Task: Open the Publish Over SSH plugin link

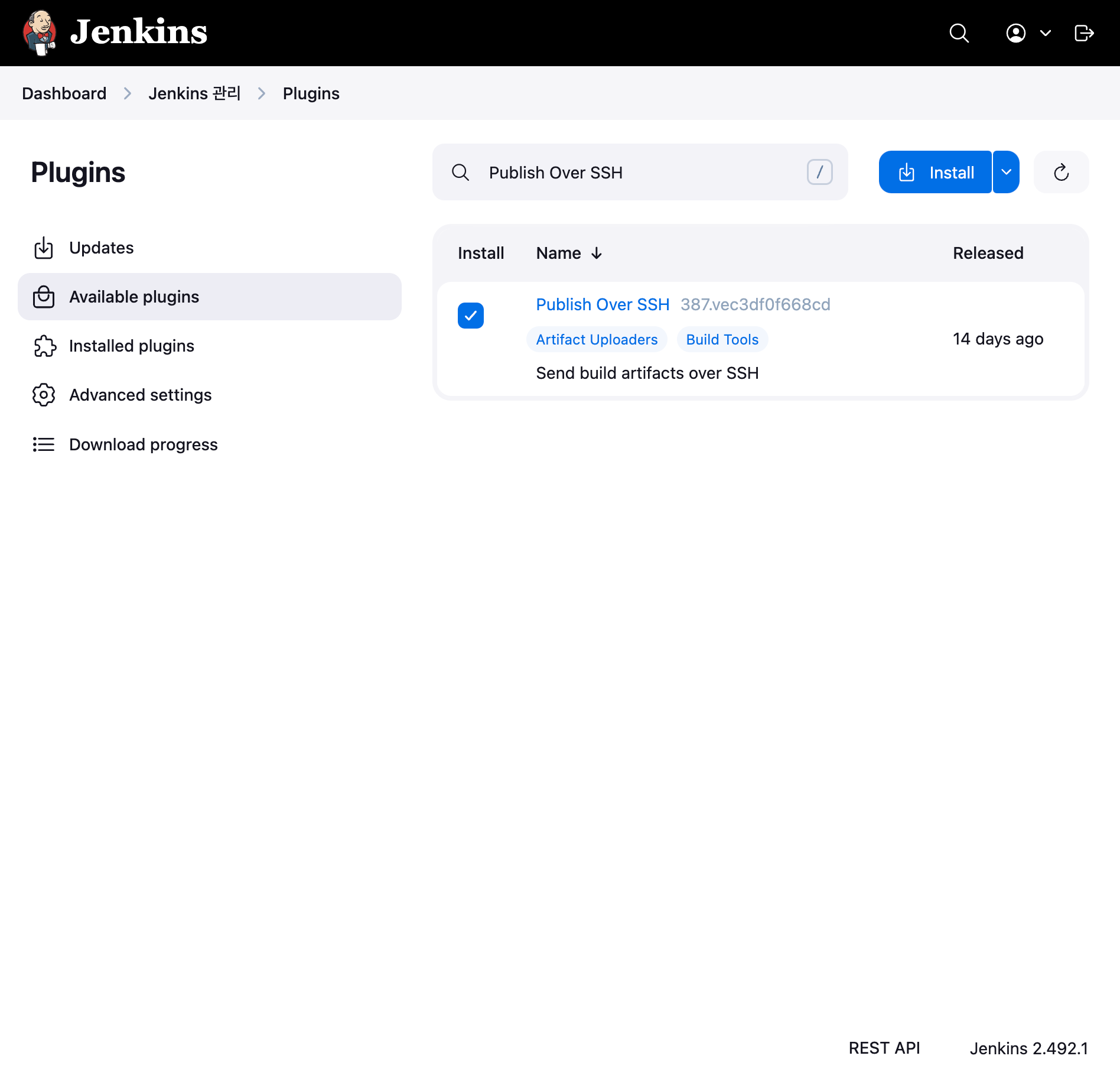Action: [x=603, y=304]
